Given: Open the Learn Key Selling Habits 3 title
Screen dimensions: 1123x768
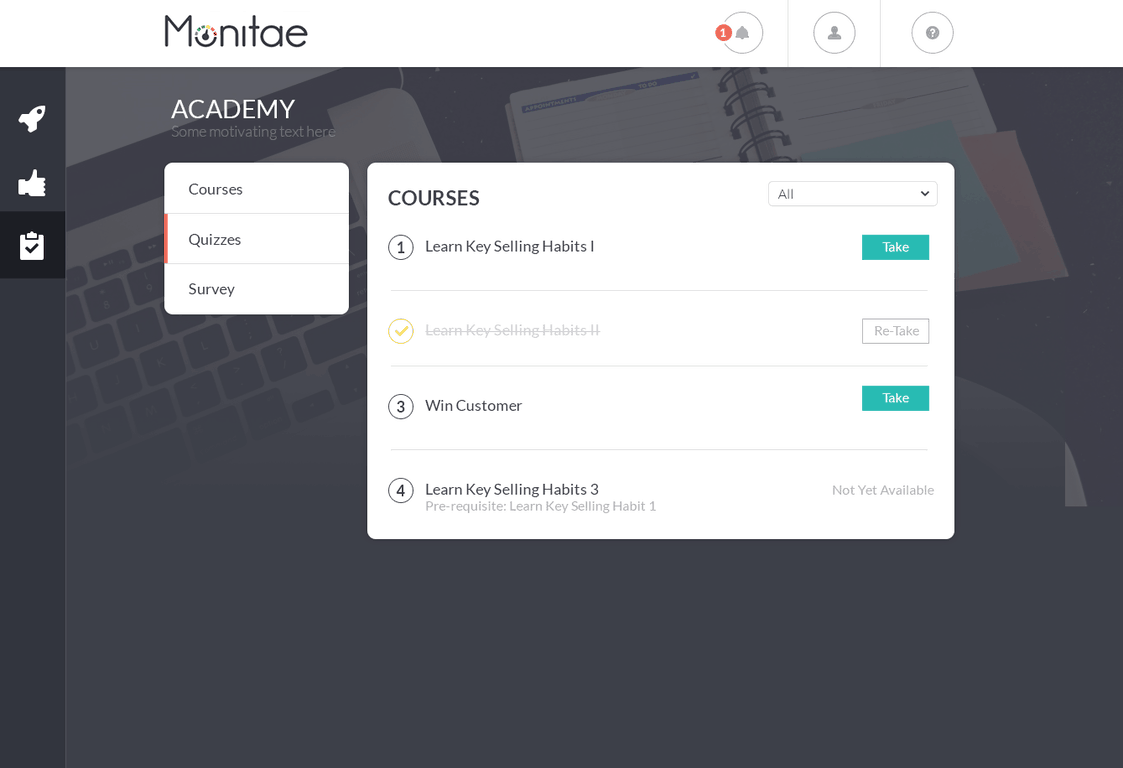Looking at the screenshot, I should tap(512, 489).
